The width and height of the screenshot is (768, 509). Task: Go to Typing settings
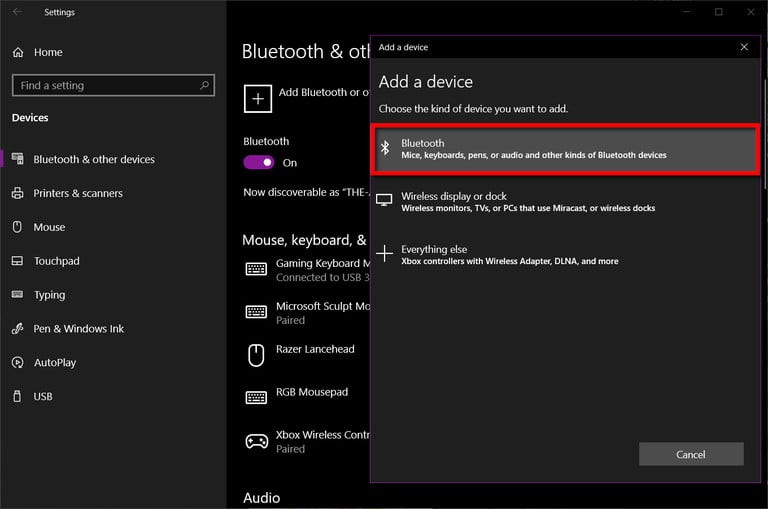point(49,295)
